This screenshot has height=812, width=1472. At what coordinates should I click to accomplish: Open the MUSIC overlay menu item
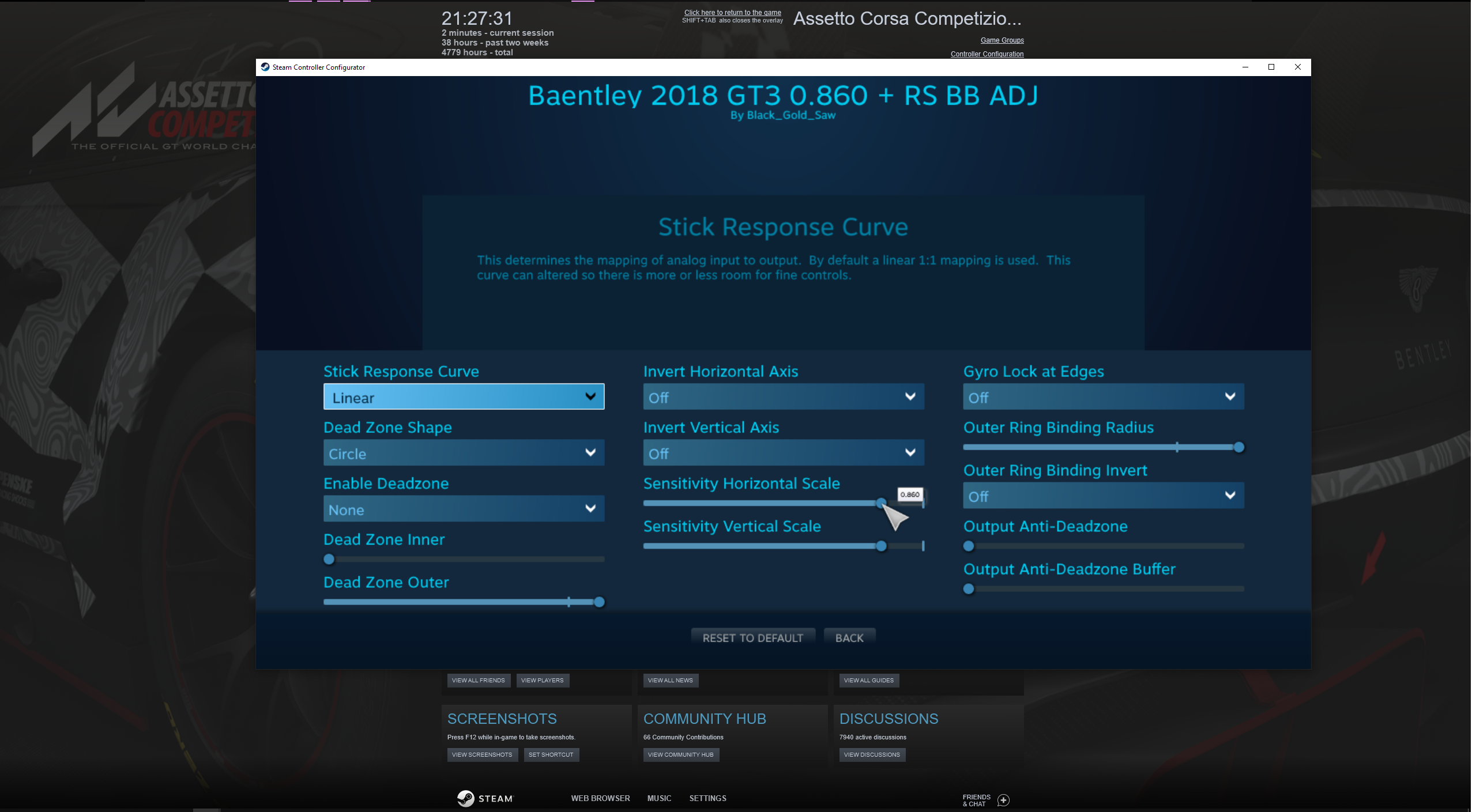[x=659, y=798]
